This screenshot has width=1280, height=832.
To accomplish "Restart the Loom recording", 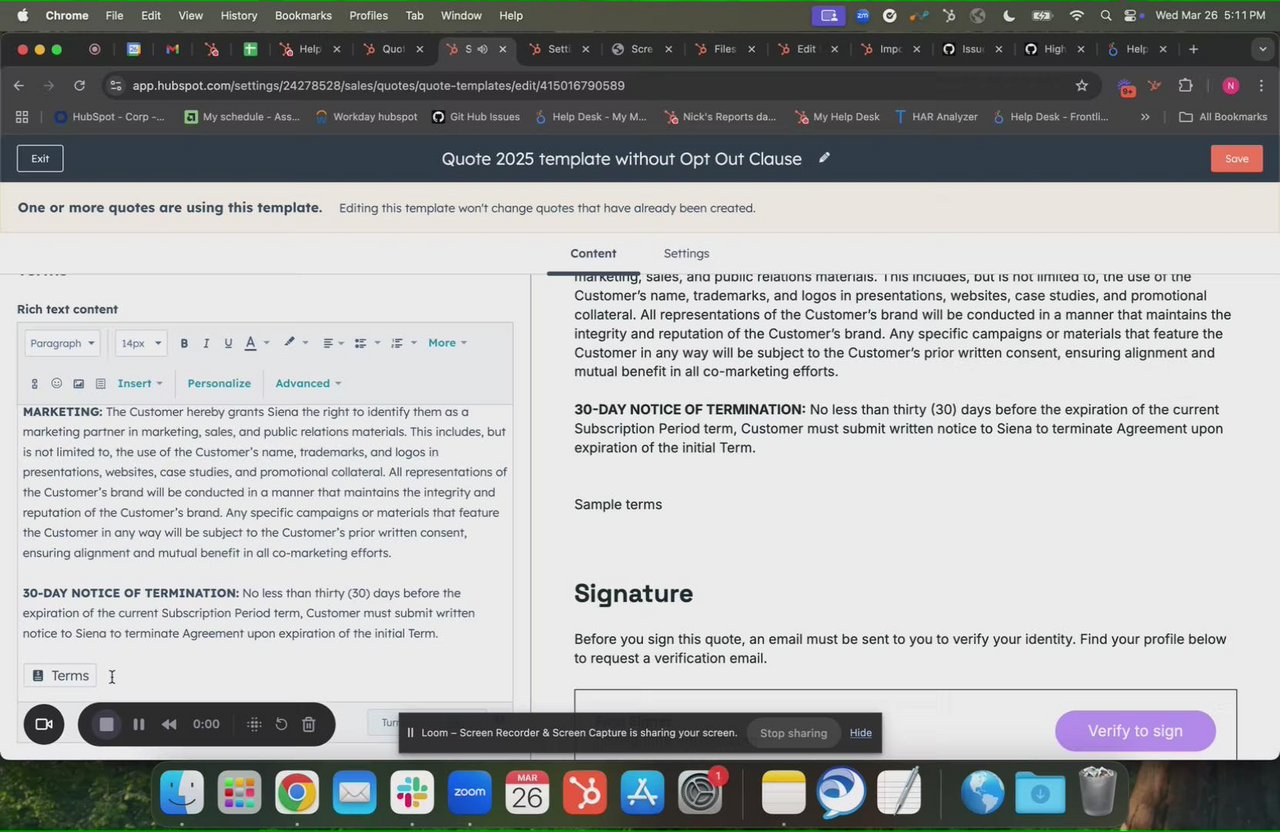I will 281,724.
